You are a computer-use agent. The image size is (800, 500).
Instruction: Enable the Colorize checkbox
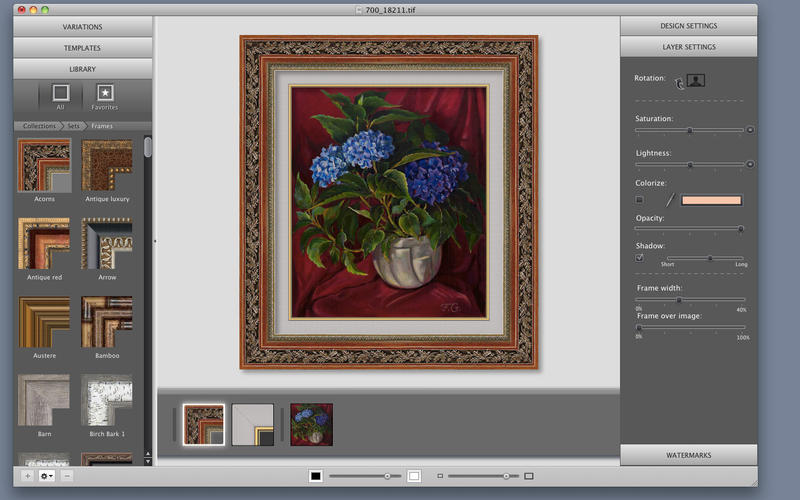pyautogui.click(x=640, y=200)
